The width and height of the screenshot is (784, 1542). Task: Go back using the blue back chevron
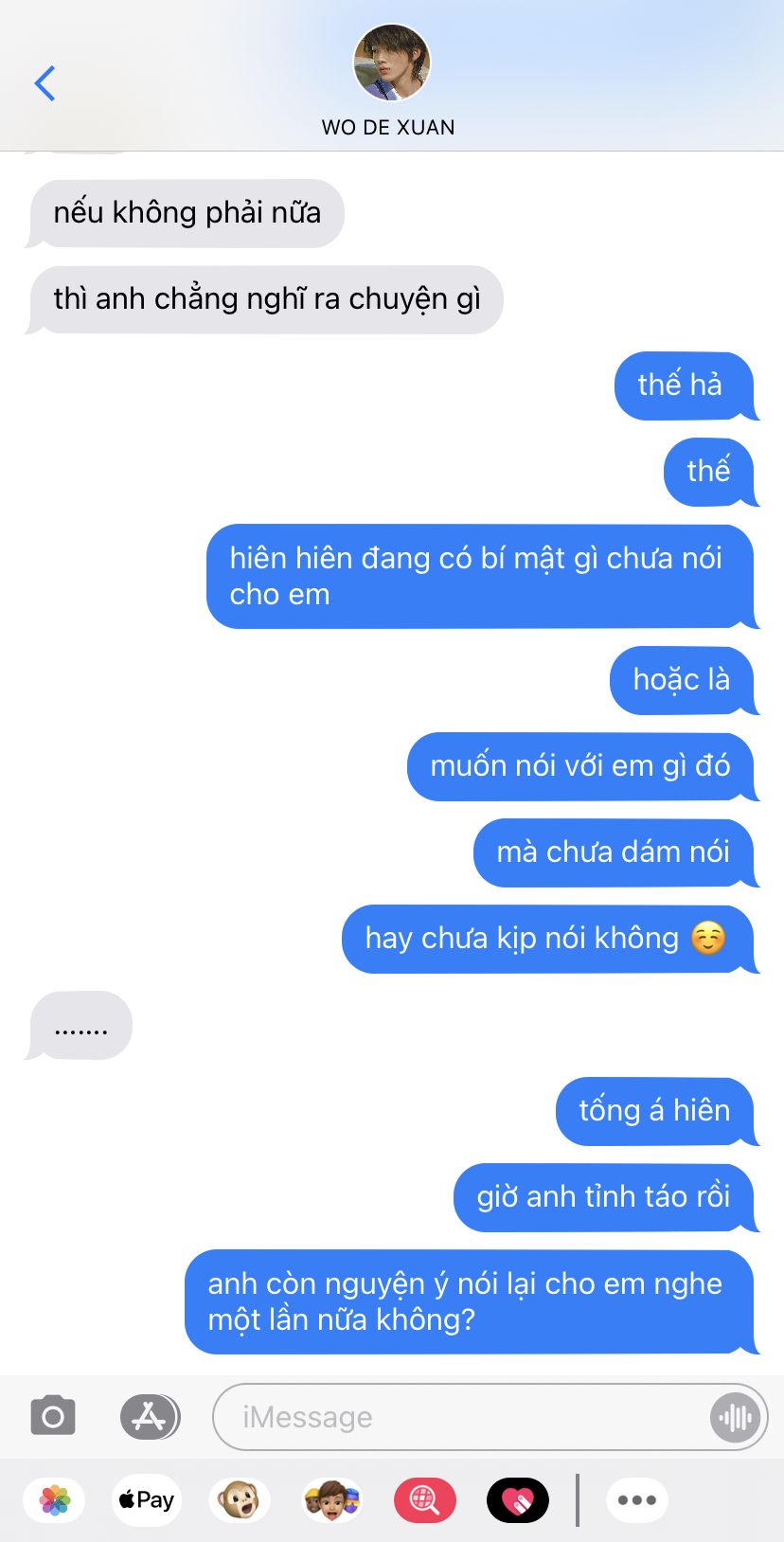click(x=45, y=83)
